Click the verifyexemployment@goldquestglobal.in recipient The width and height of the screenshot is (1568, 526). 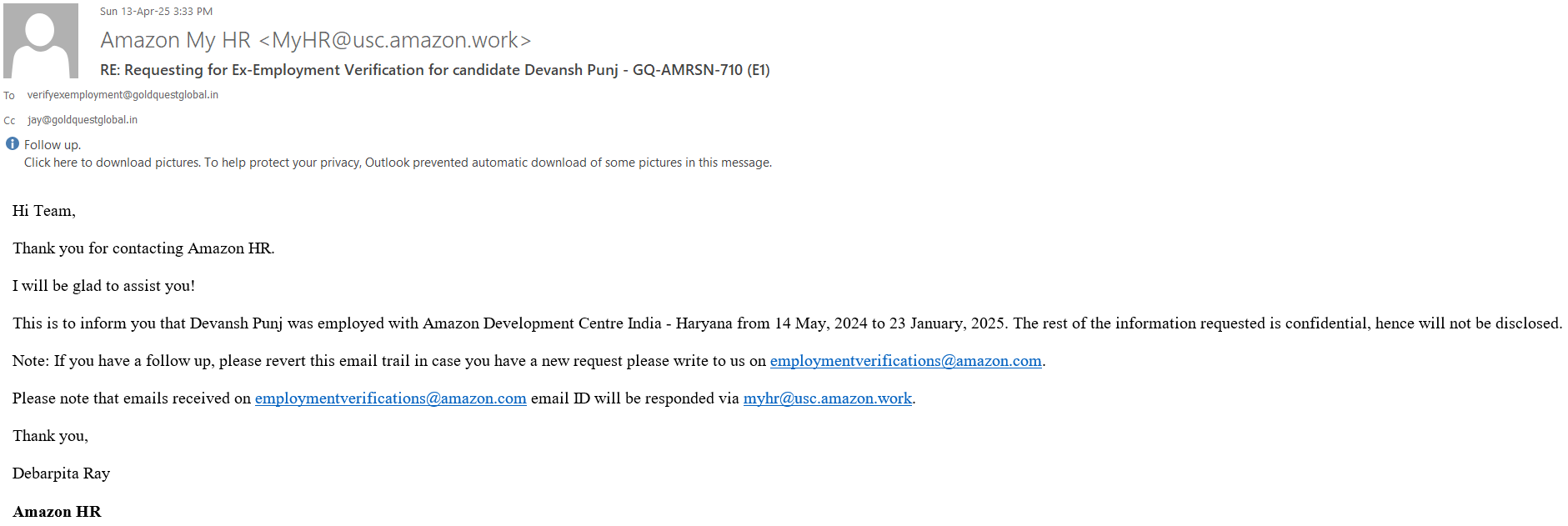click(123, 95)
